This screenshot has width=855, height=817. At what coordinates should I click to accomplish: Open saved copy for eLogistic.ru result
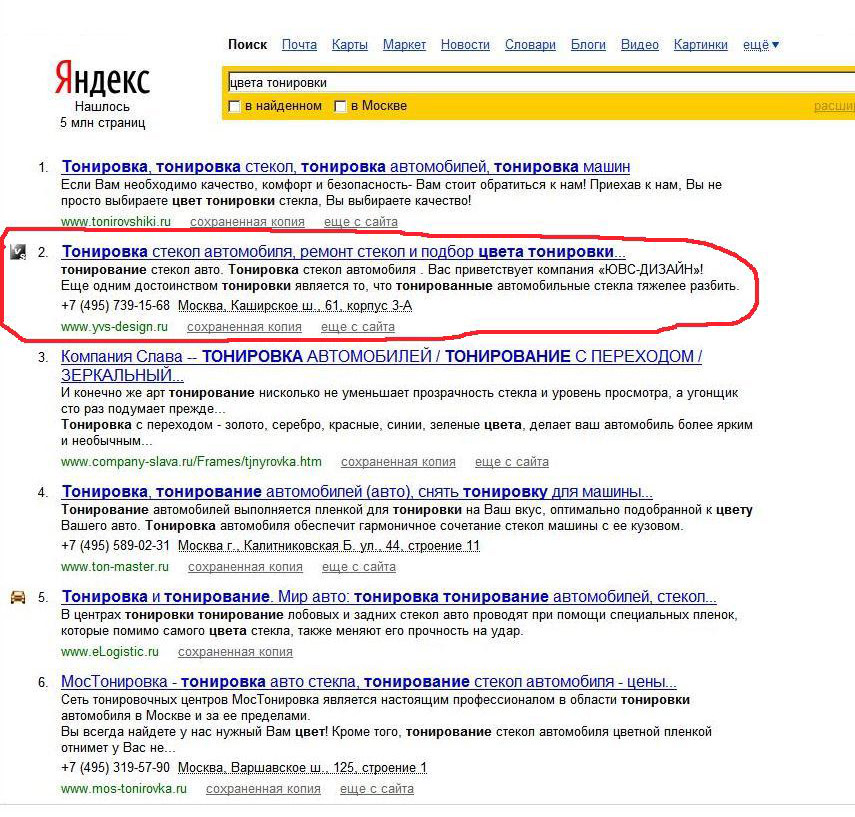pyautogui.click(x=235, y=652)
